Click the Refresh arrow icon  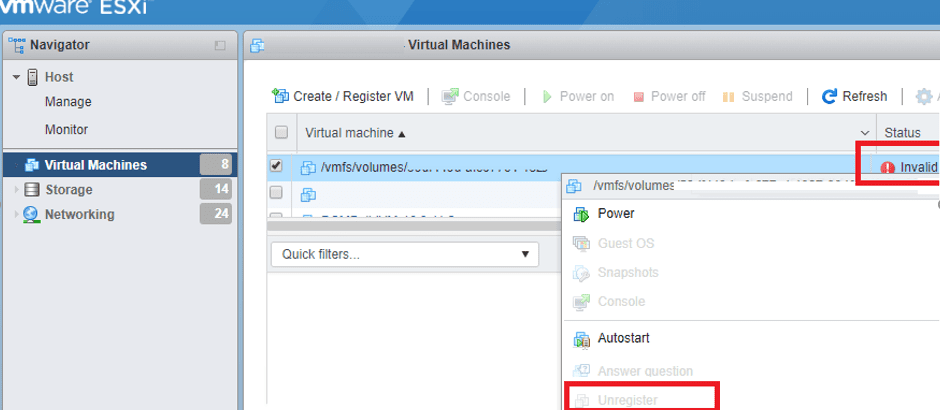click(x=829, y=97)
